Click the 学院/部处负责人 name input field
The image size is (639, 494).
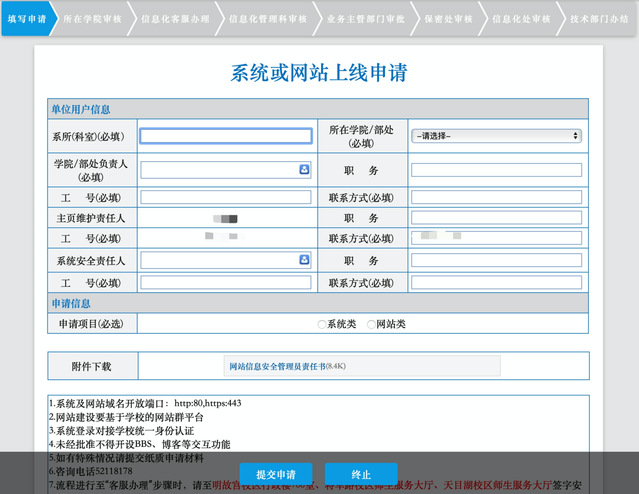point(218,170)
